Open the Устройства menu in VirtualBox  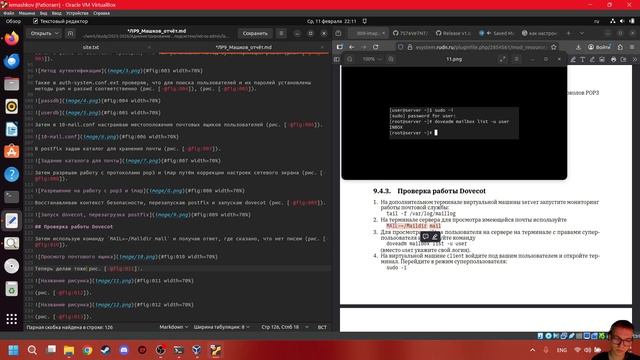(x=77, y=13)
